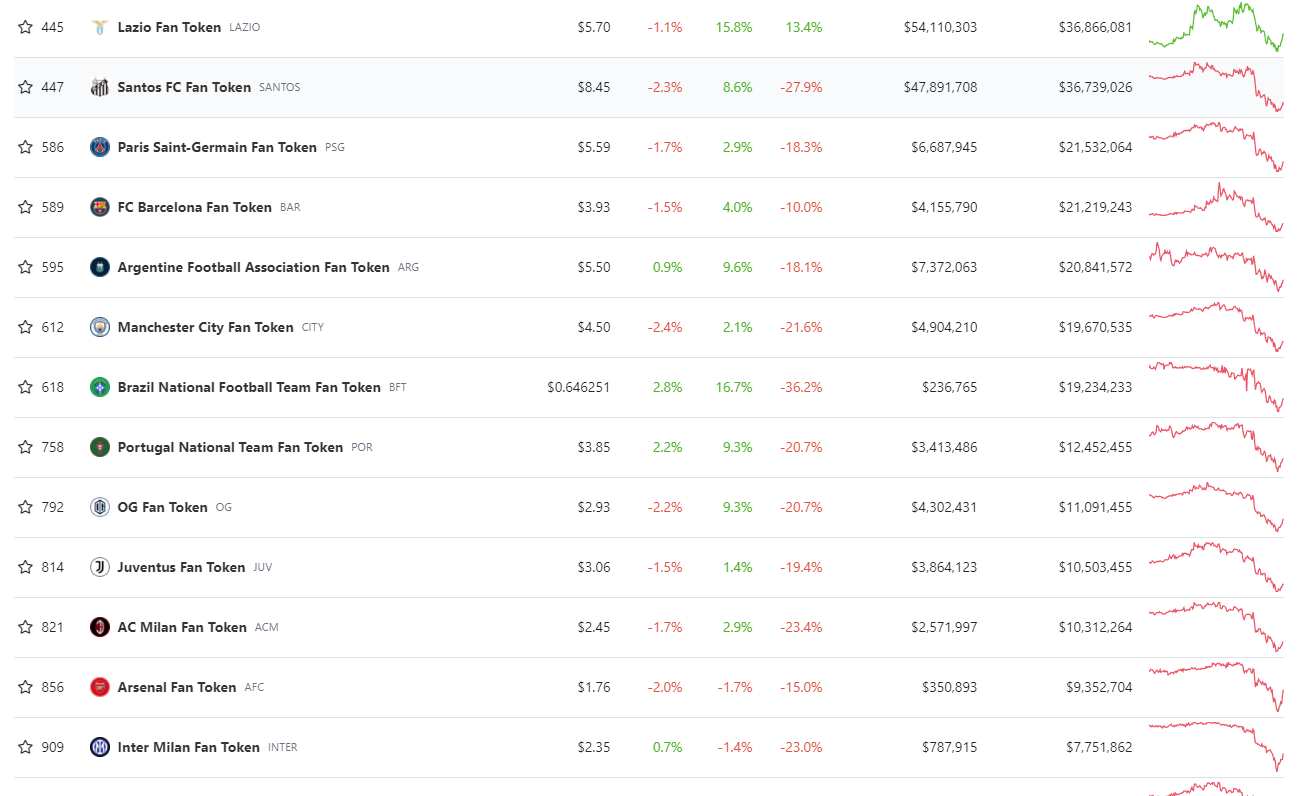Open the Santos FC Fan Token link
The image size is (1298, 796).
click(184, 87)
